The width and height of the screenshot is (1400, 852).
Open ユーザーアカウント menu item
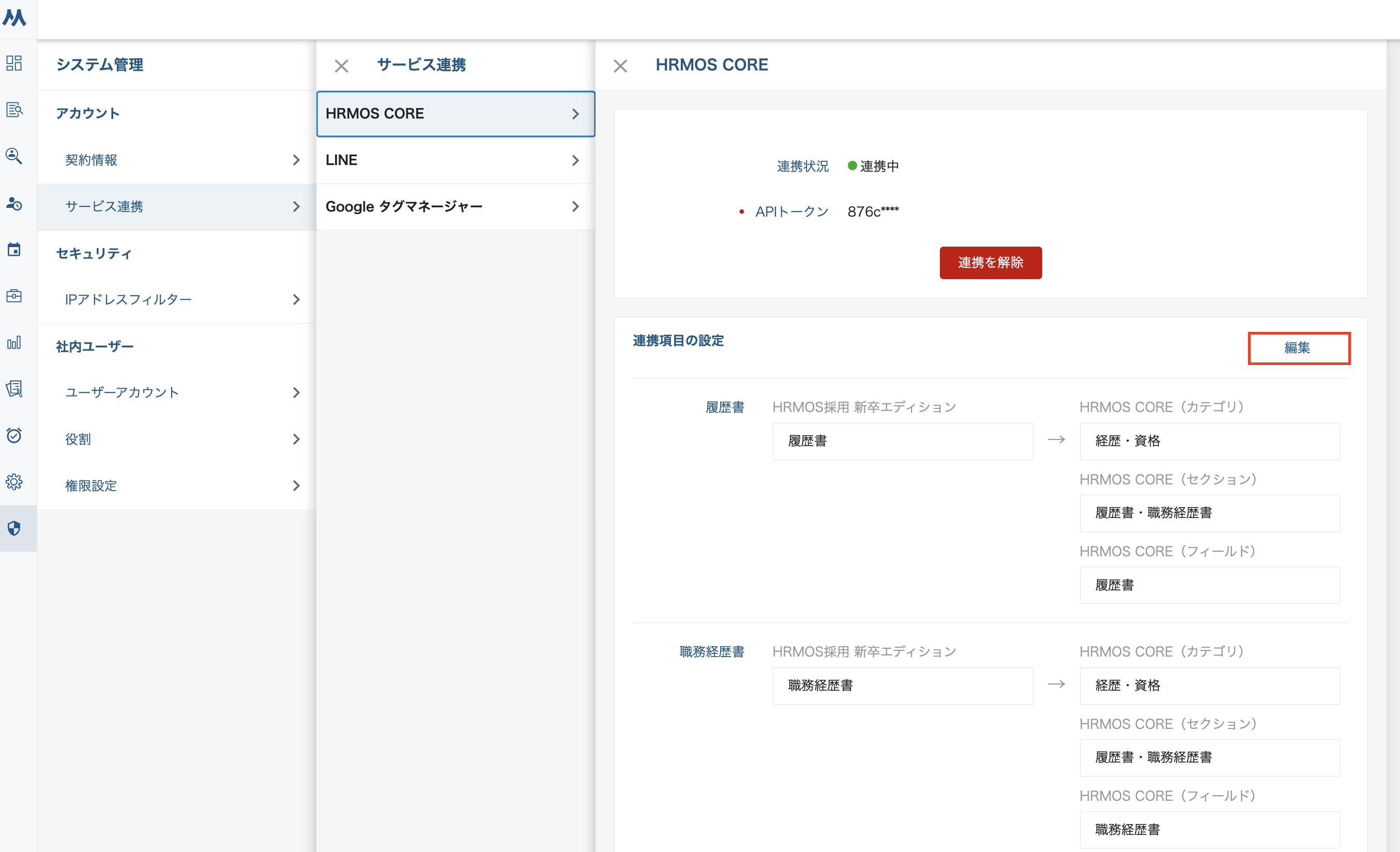pyautogui.click(x=177, y=392)
